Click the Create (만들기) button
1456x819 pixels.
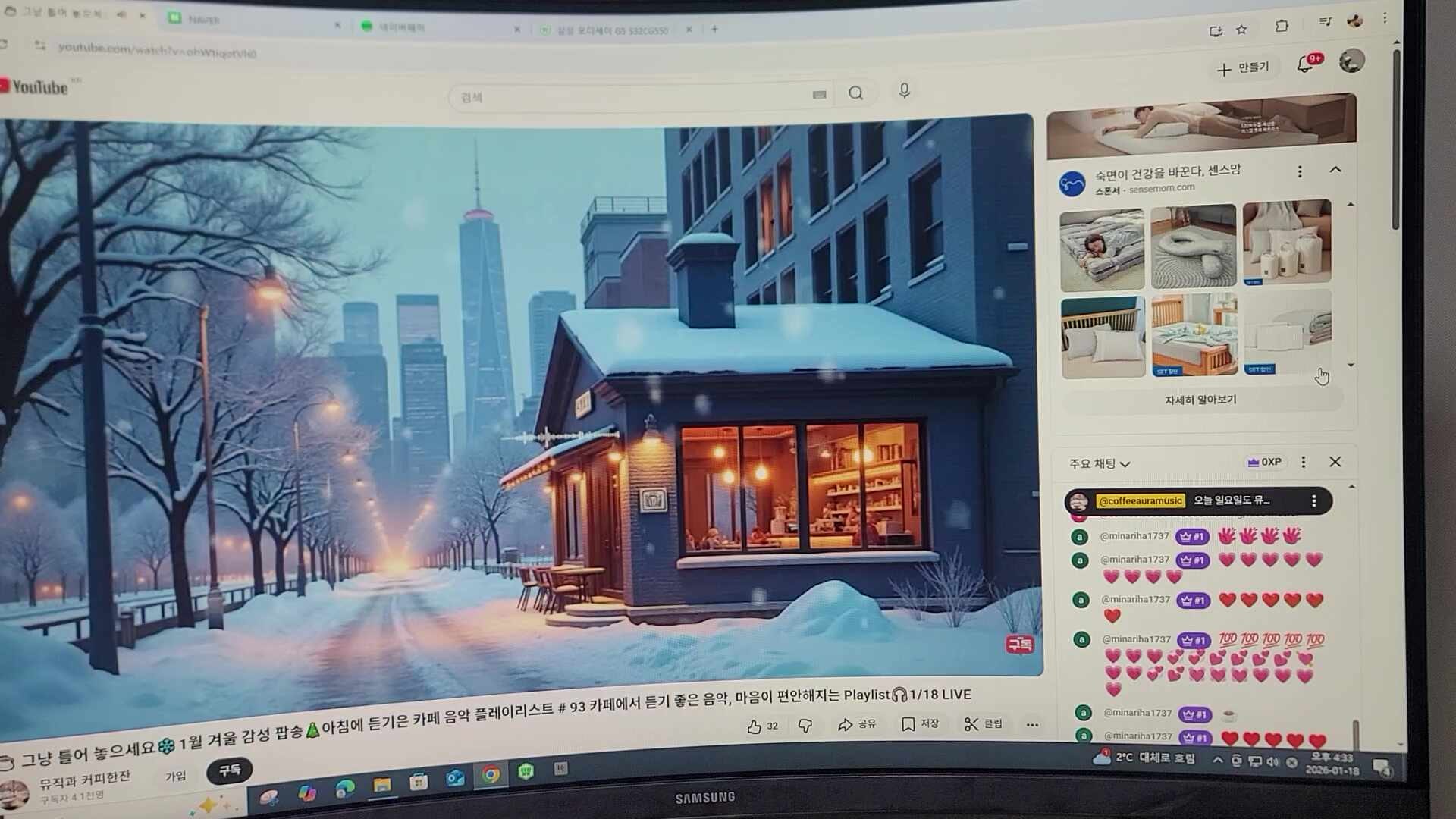click(x=1243, y=68)
